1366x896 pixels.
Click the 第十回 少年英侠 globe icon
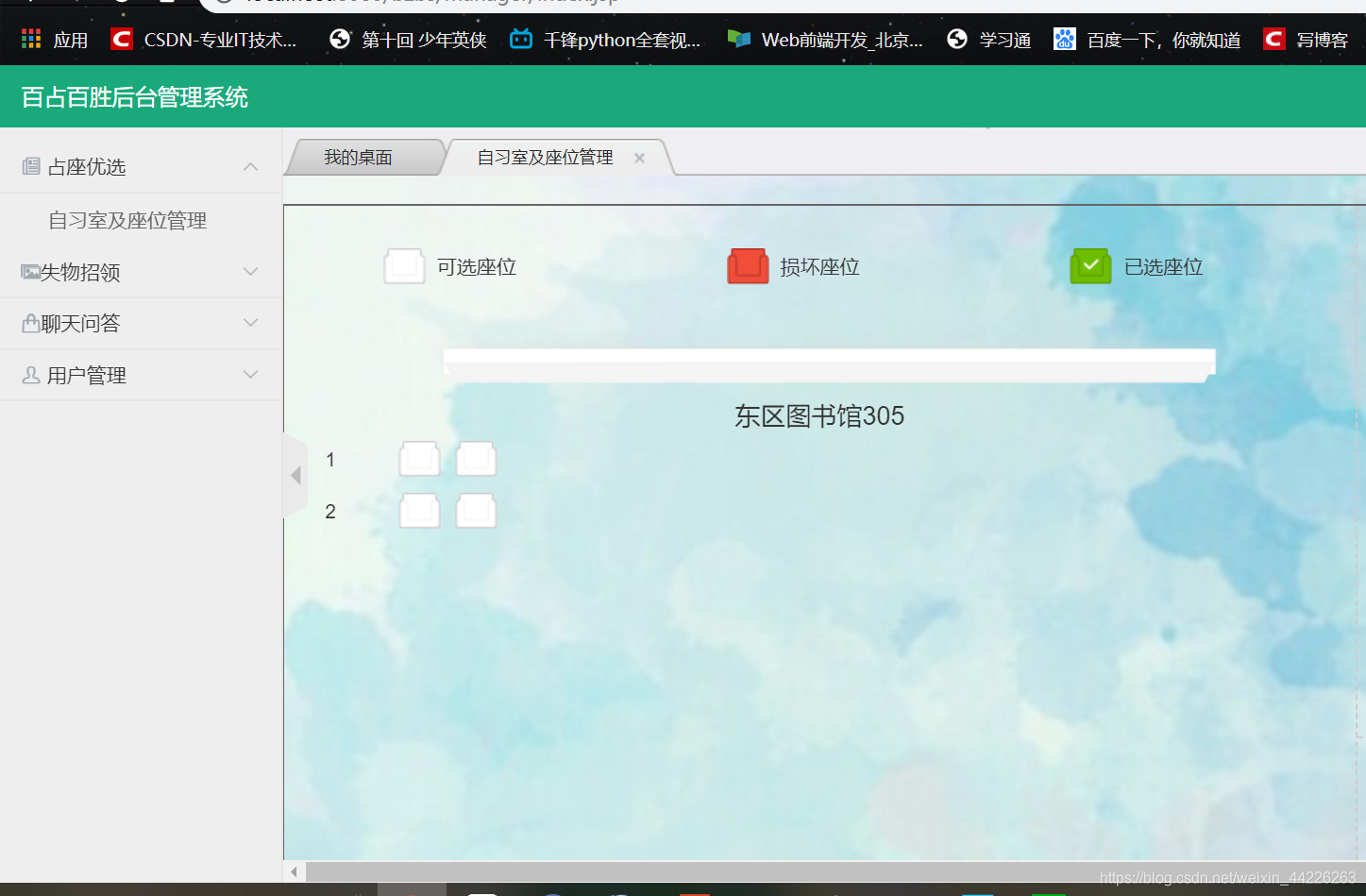coord(339,39)
